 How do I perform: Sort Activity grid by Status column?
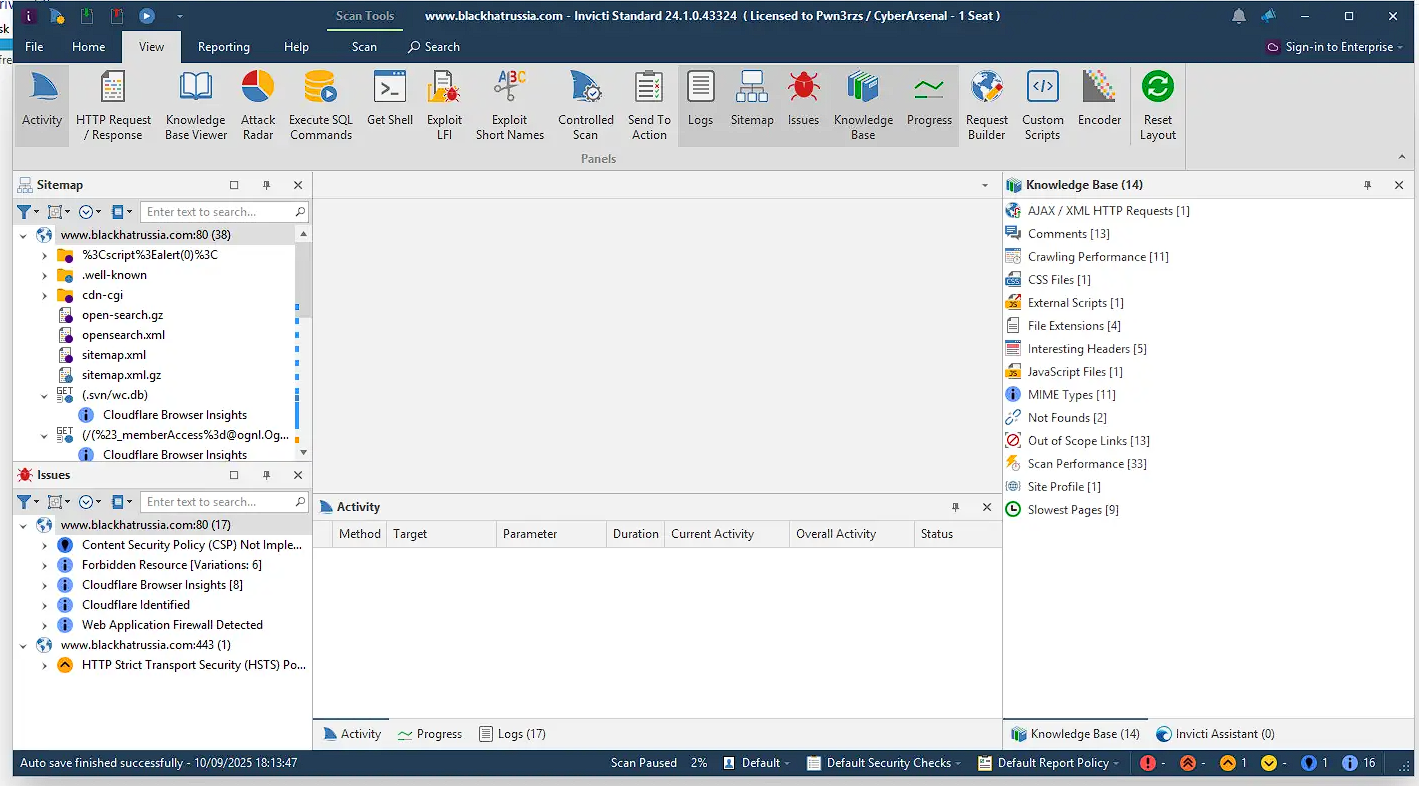tap(958, 534)
